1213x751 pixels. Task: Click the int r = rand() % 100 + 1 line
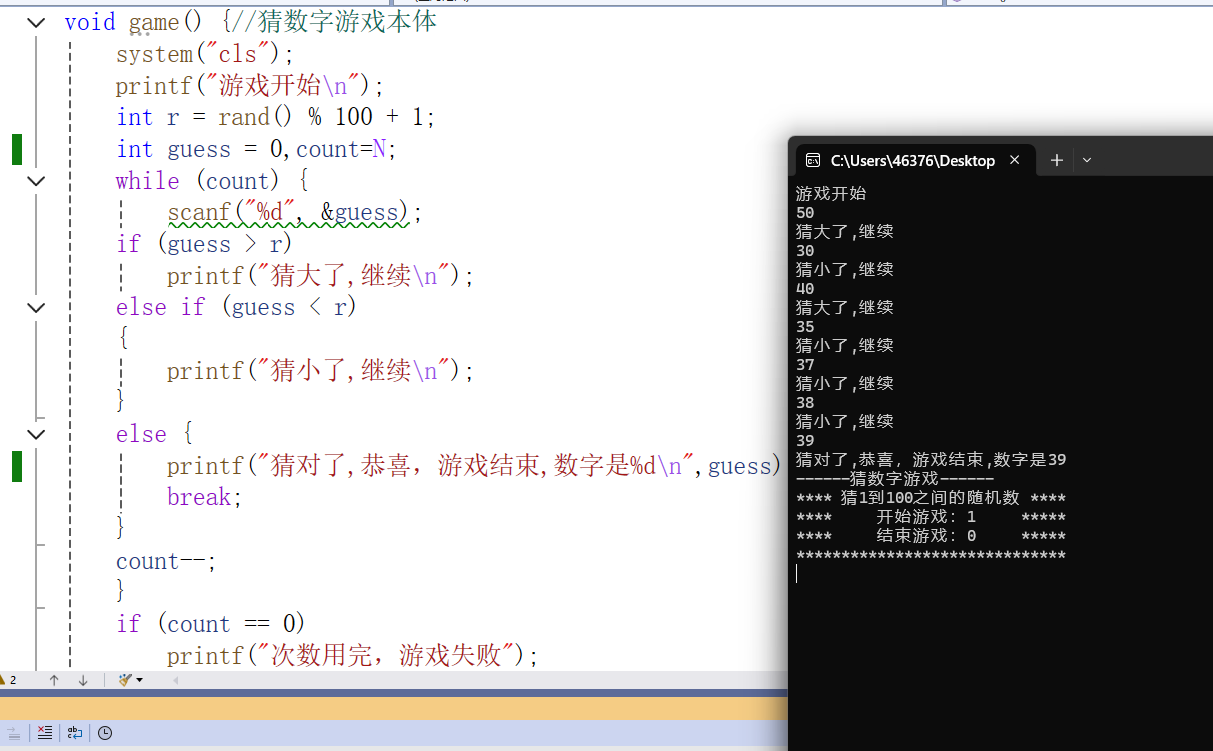pyautogui.click(x=276, y=117)
